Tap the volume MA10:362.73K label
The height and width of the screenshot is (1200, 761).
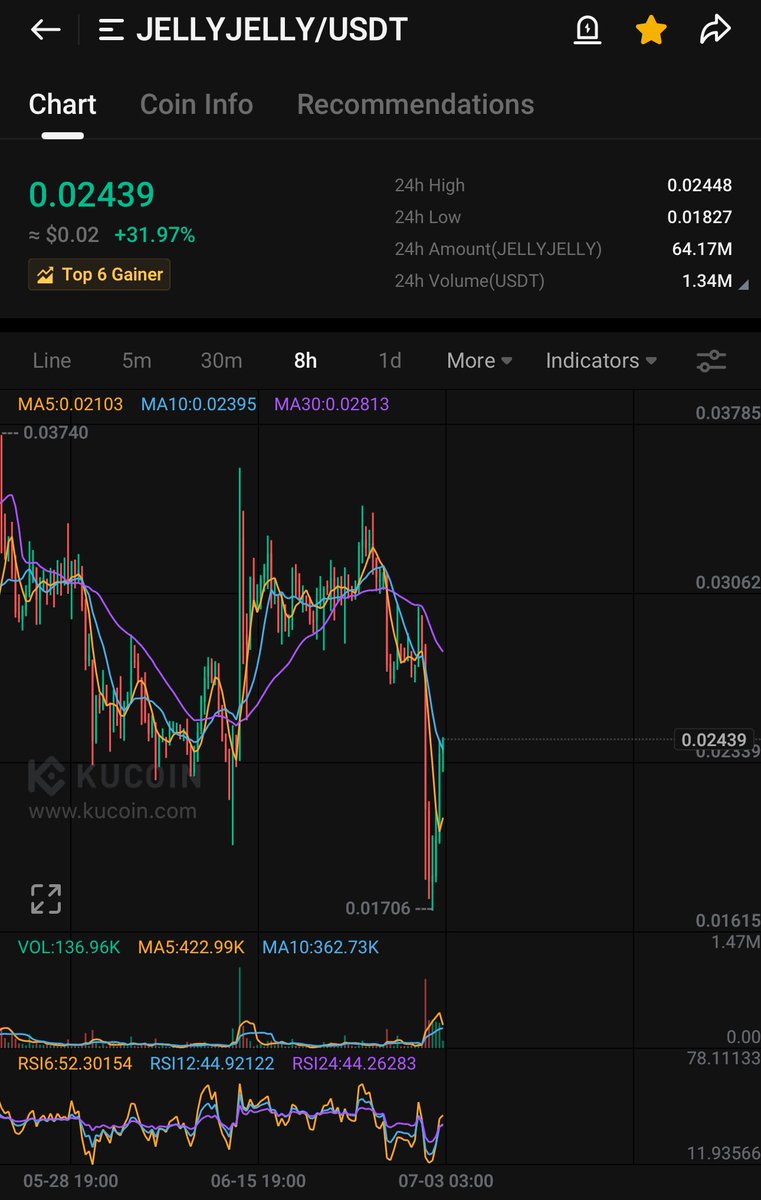pos(321,947)
